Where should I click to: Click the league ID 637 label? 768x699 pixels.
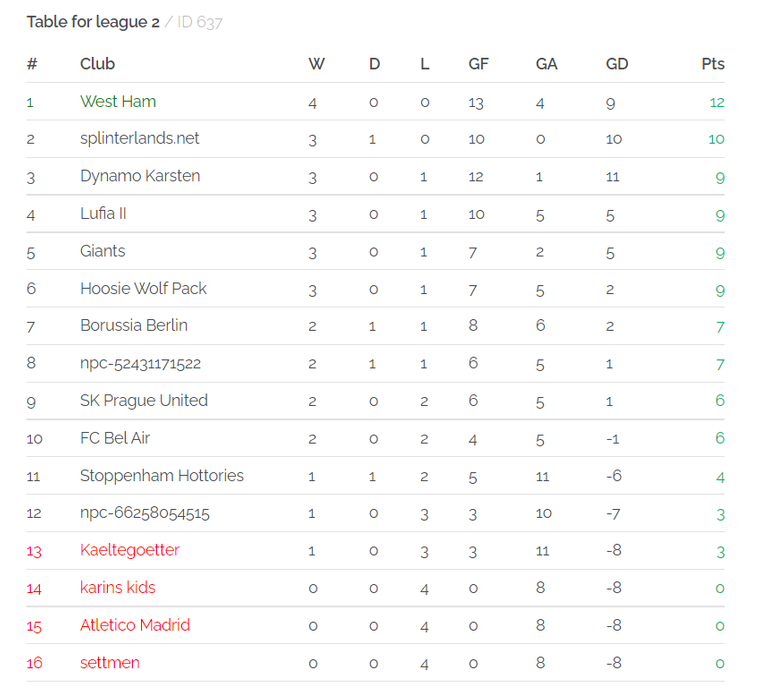(x=200, y=22)
